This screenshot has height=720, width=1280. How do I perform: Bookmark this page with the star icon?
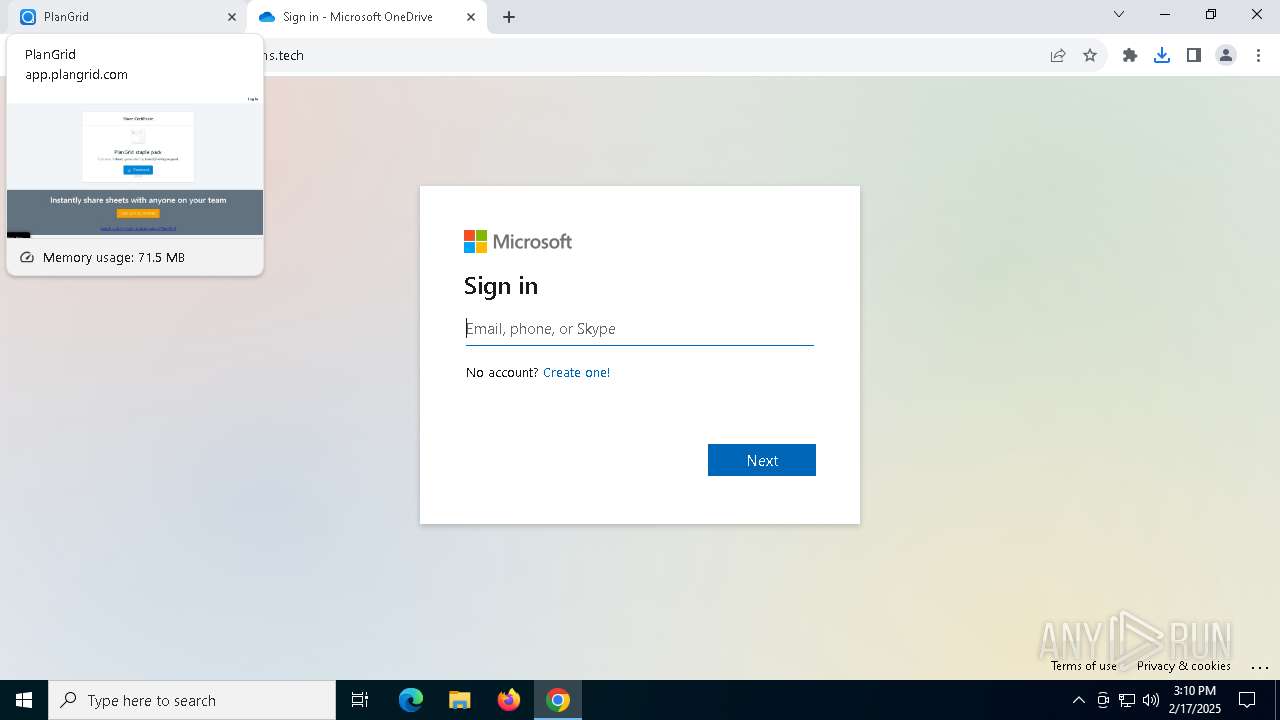[x=1090, y=55]
